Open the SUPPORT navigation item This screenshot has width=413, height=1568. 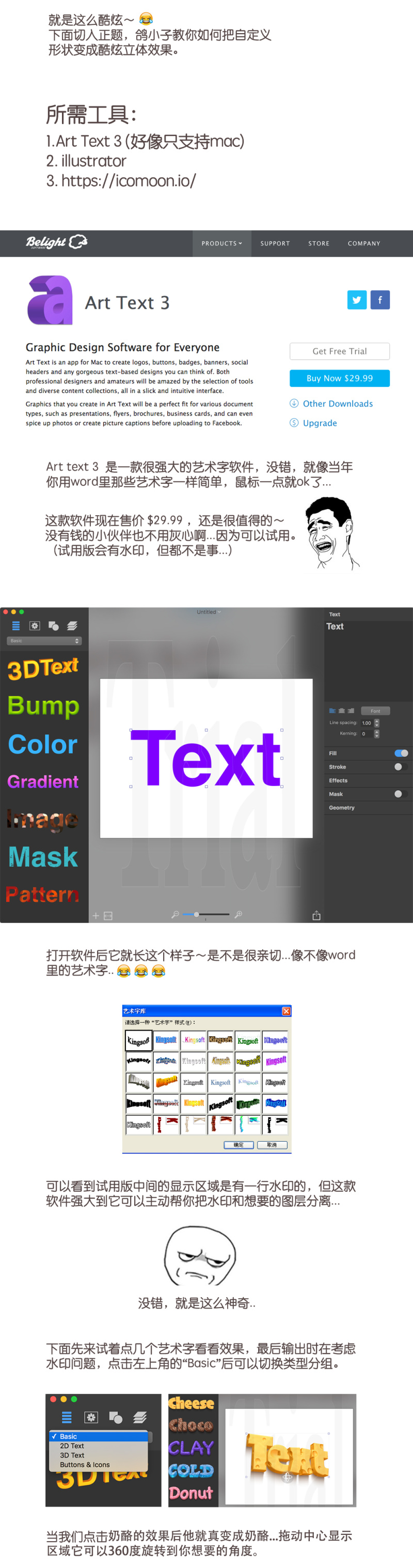pos(275,243)
